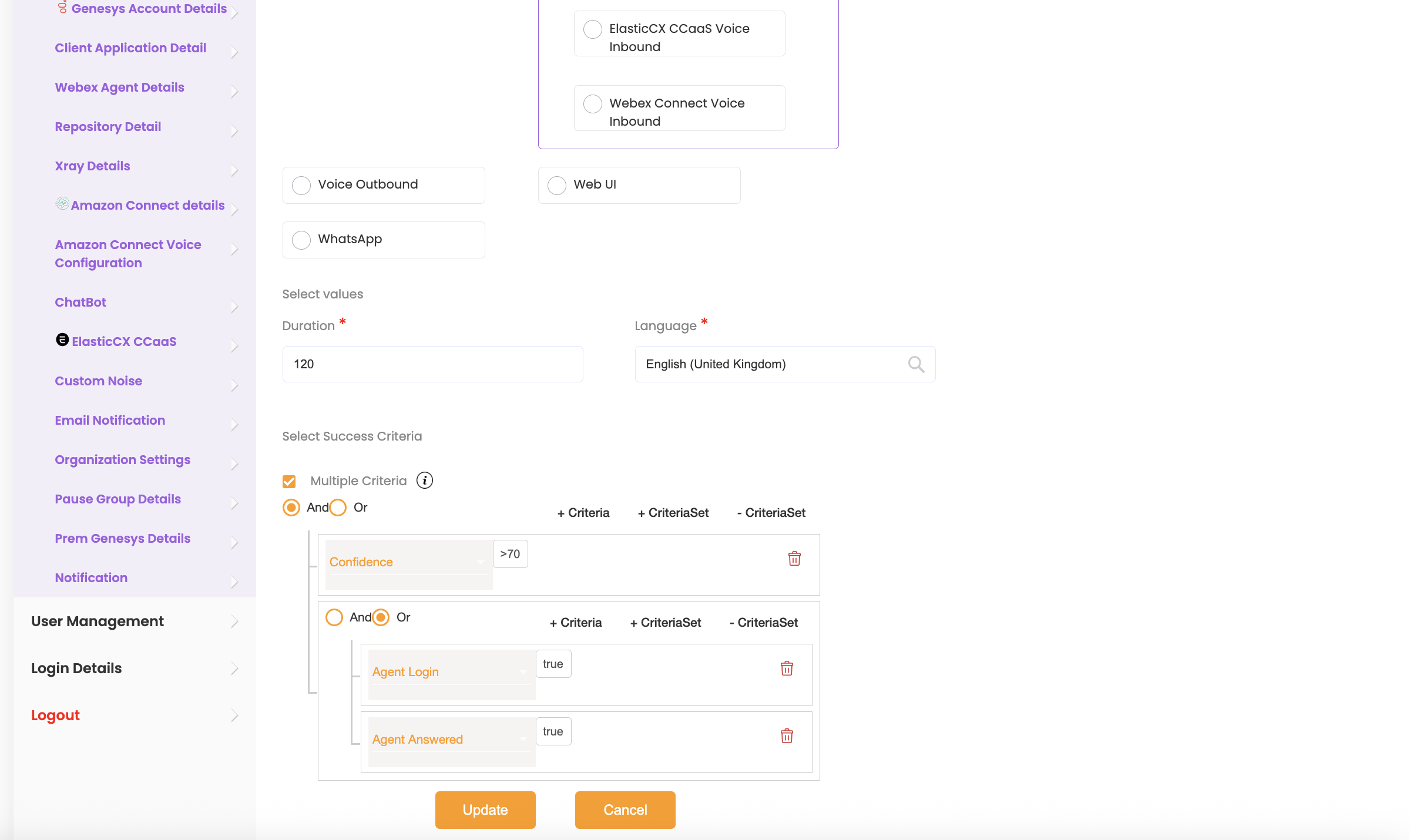Screen dimensions: 1410x840
Task: Delete the Agent Login criteria row
Action: pos(787,668)
